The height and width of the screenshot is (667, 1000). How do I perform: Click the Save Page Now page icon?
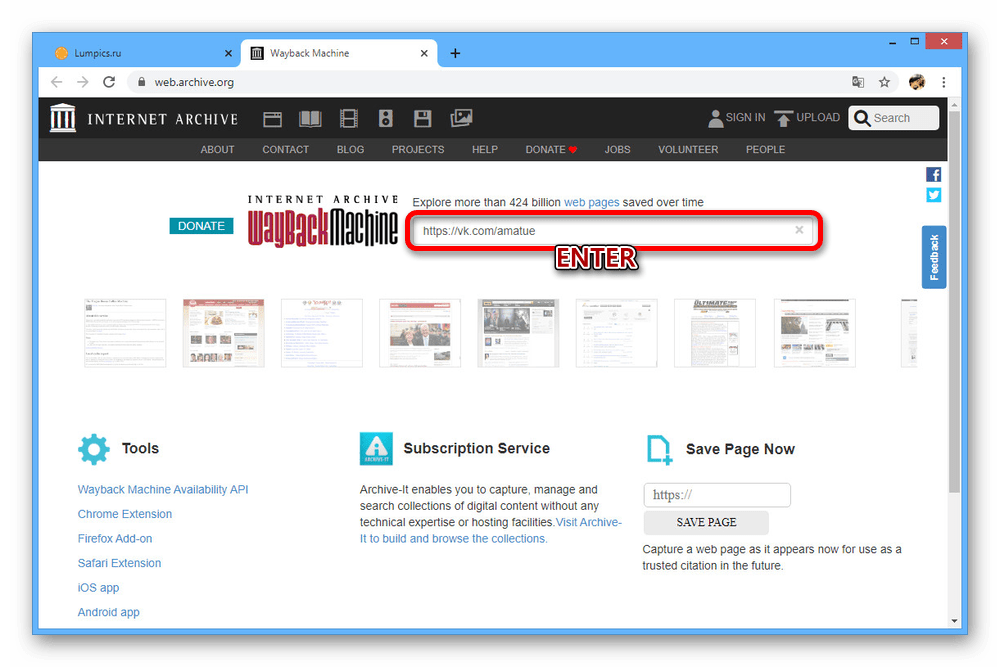point(659,450)
